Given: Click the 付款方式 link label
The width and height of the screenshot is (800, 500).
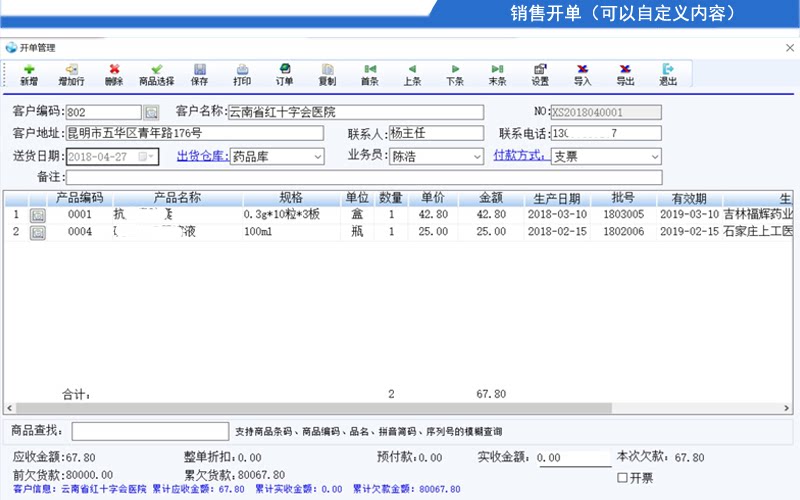Looking at the screenshot, I should 521,156.
